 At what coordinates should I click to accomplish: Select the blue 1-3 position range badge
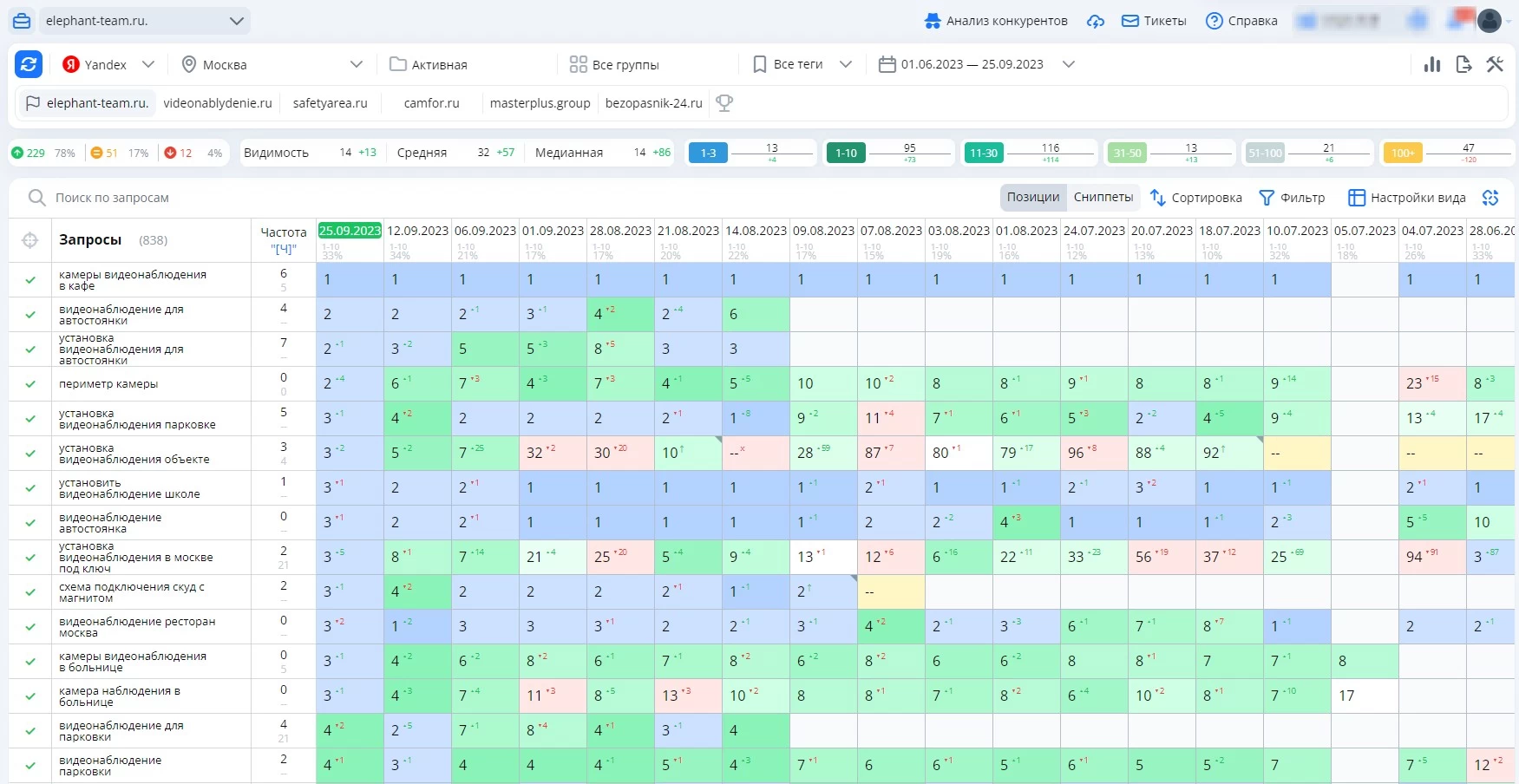tap(708, 154)
